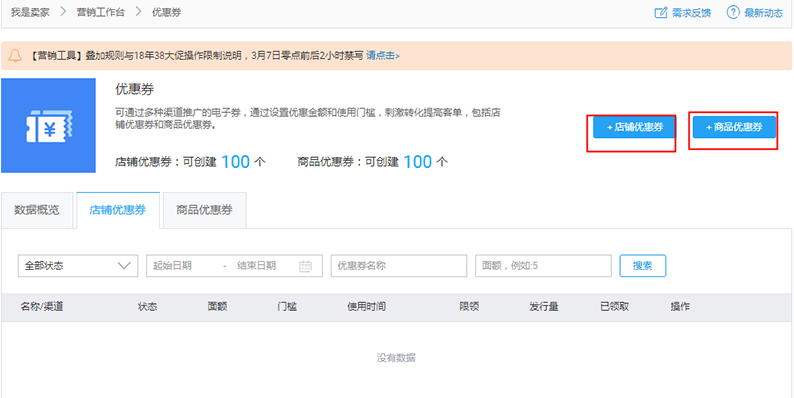Open the 请点击 link in notice
794x398 pixels.
click(x=383, y=56)
